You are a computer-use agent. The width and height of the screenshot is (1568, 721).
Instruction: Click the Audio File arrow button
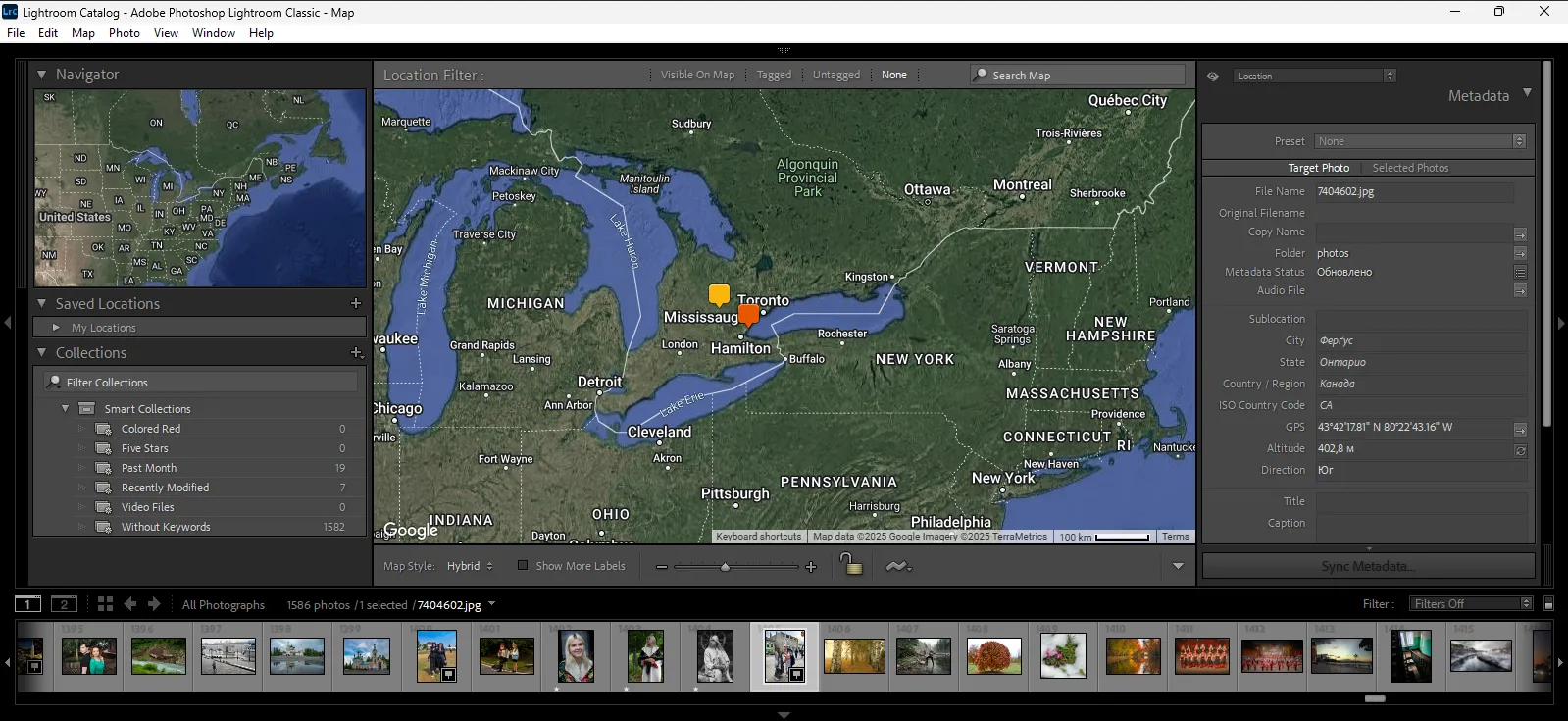tap(1520, 290)
